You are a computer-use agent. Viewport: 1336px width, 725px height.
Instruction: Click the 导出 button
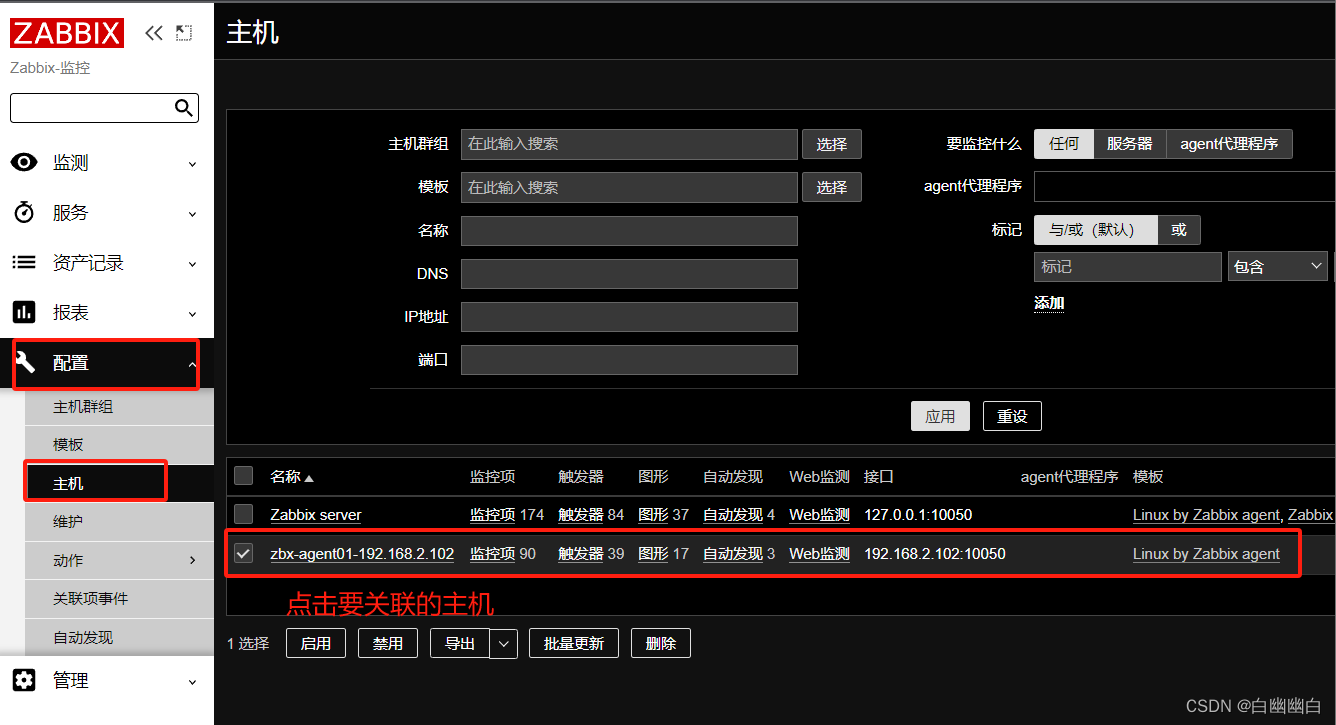(460, 643)
